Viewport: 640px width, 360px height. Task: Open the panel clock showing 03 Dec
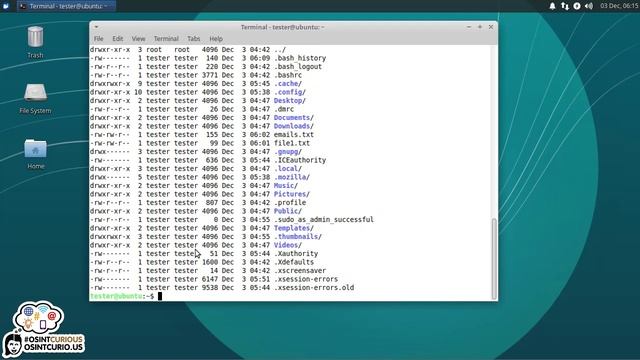click(x=619, y=6)
